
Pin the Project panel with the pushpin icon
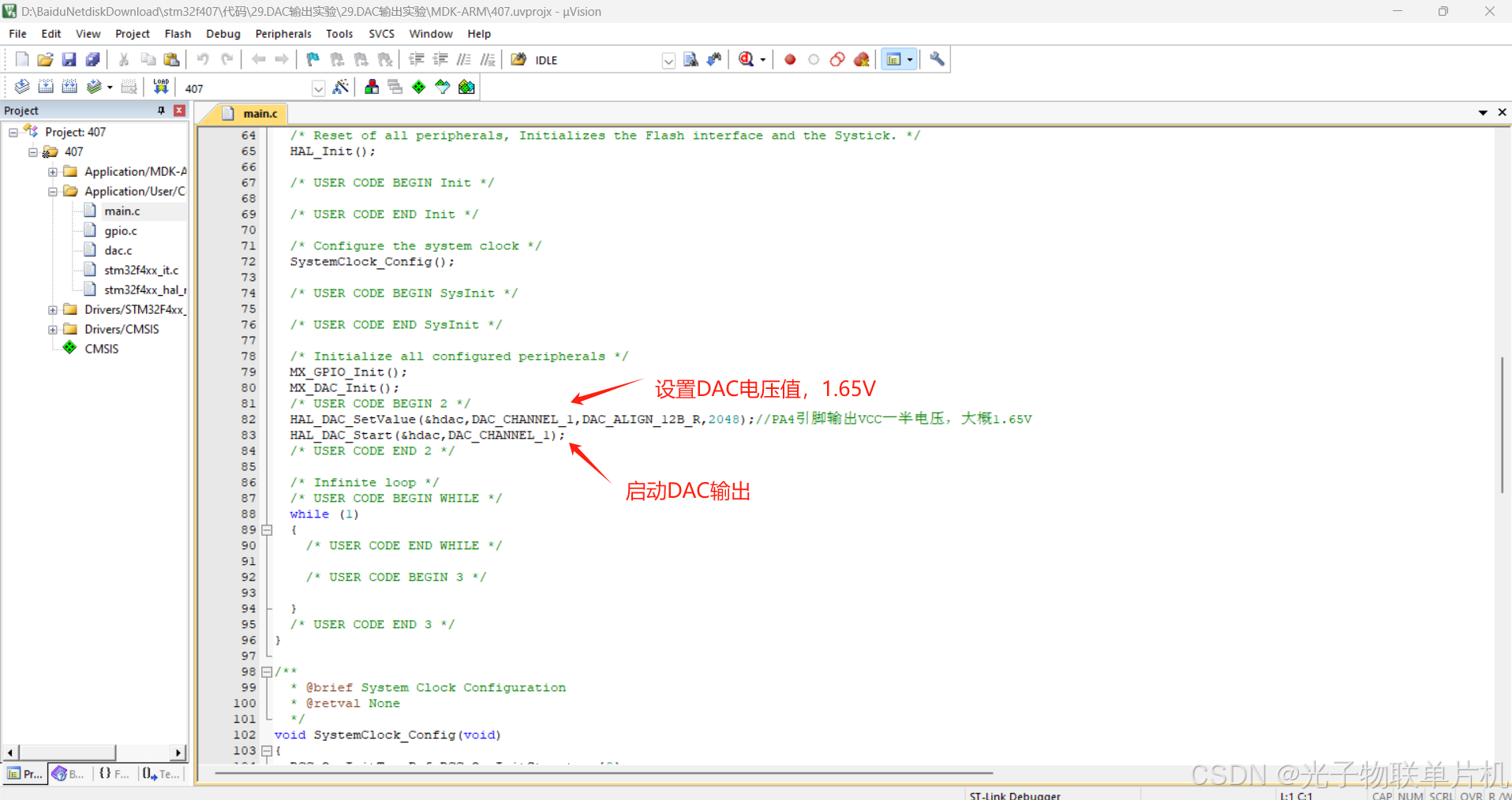[x=161, y=110]
